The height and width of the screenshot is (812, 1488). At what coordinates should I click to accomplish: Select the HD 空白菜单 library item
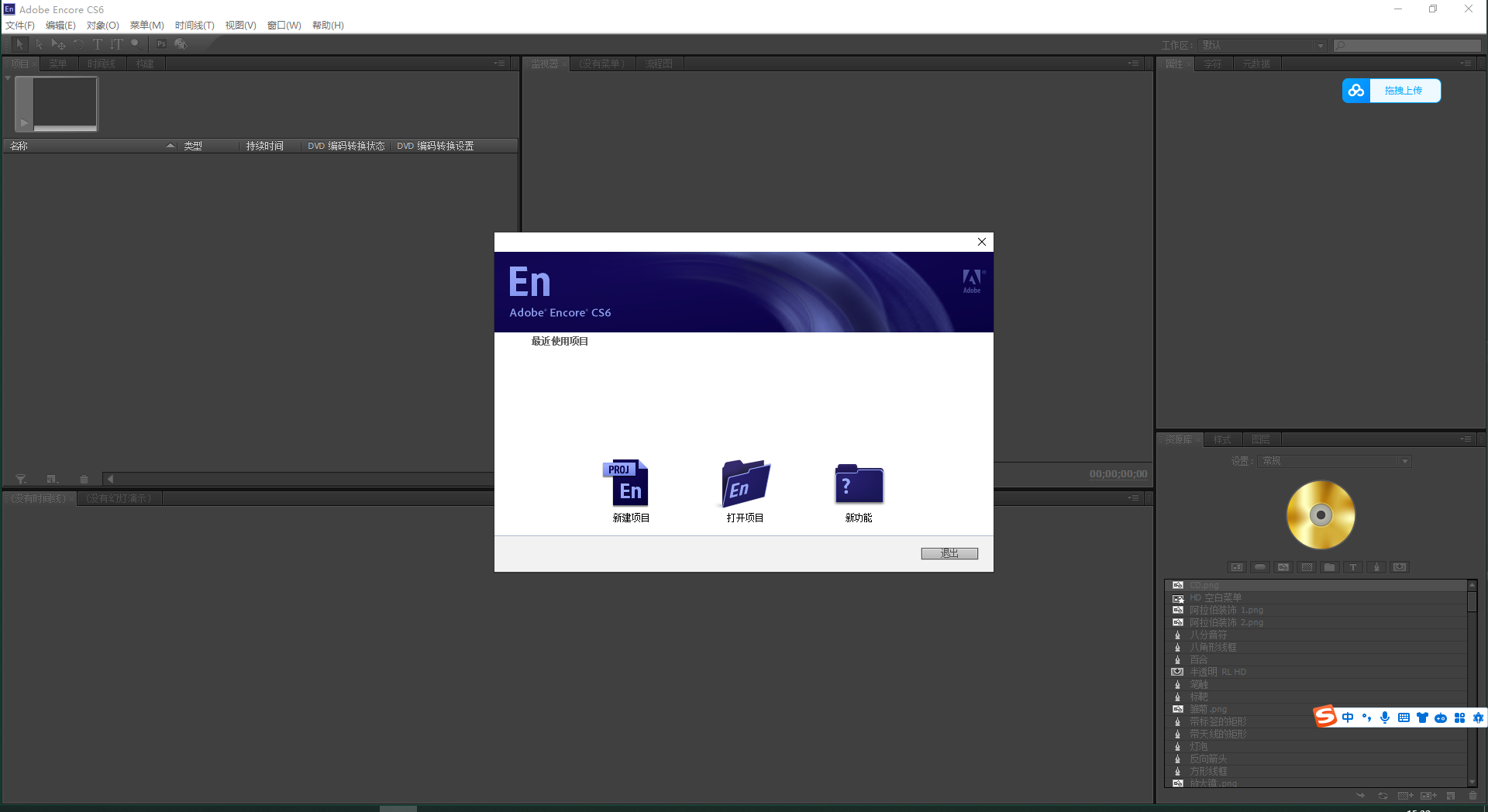pyautogui.click(x=1316, y=597)
